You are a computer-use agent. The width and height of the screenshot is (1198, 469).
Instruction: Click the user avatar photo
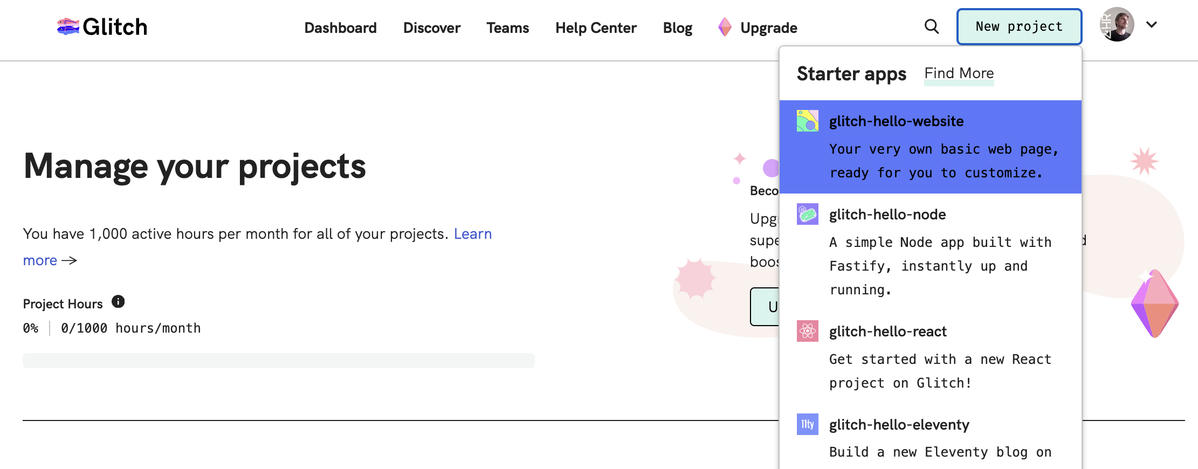click(1117, 25)
